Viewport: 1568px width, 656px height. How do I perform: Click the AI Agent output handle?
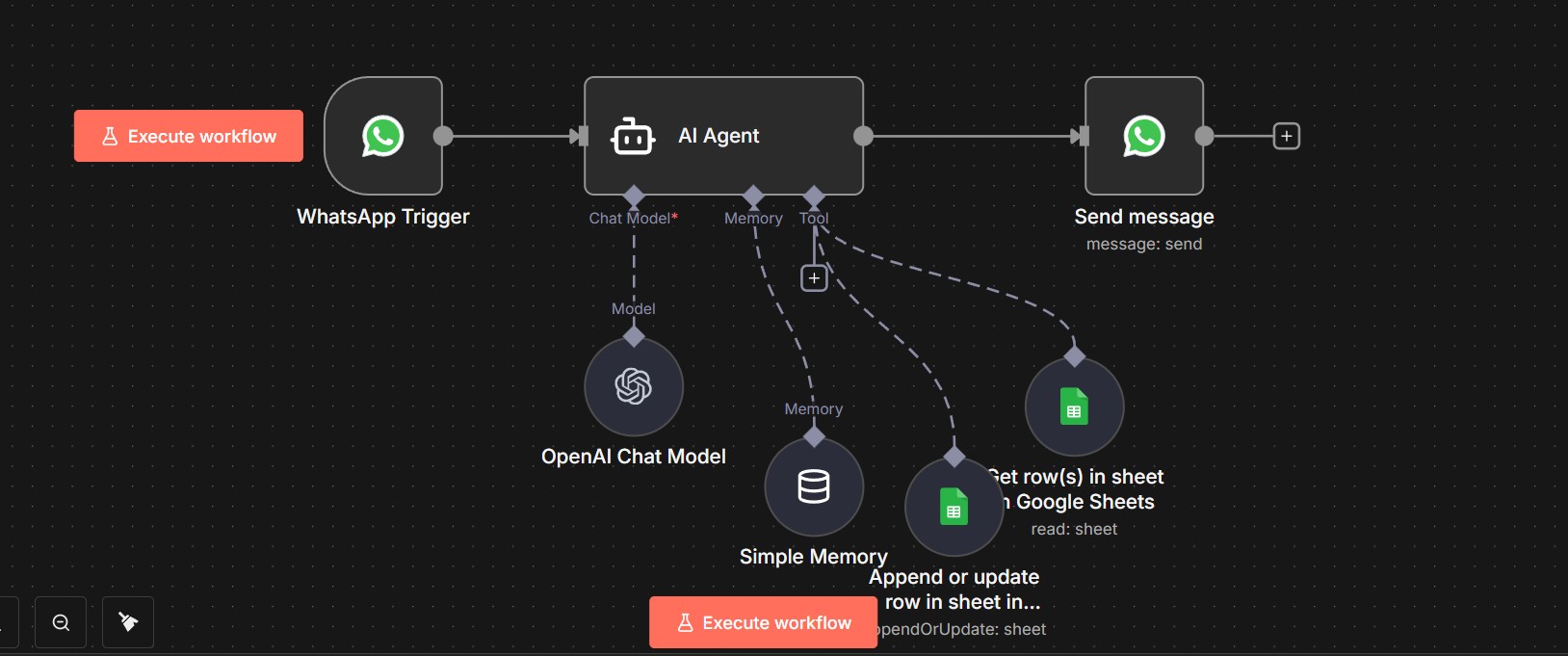click(x=864, y=136)
